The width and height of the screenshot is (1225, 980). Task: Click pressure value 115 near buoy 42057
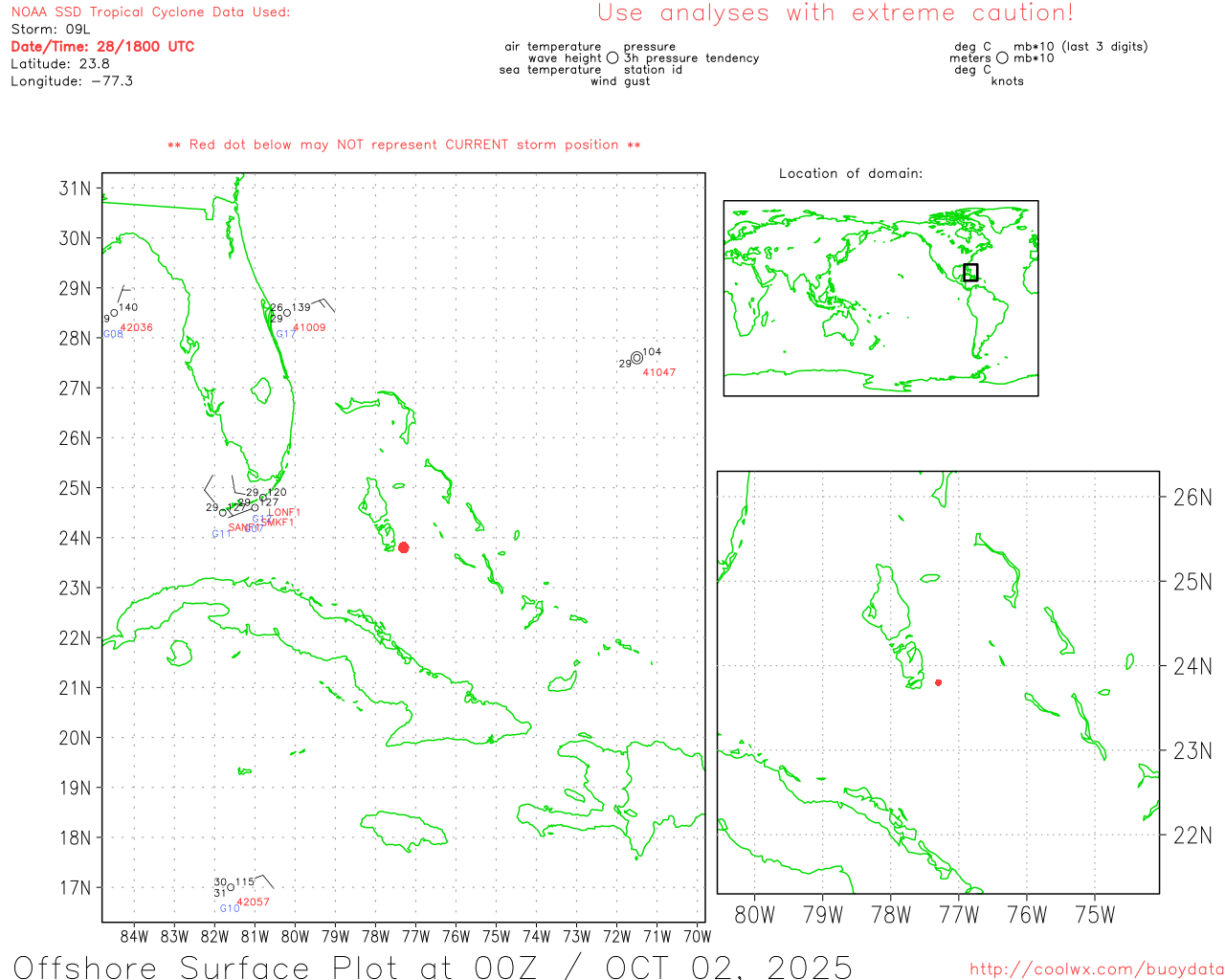[245, 881]
